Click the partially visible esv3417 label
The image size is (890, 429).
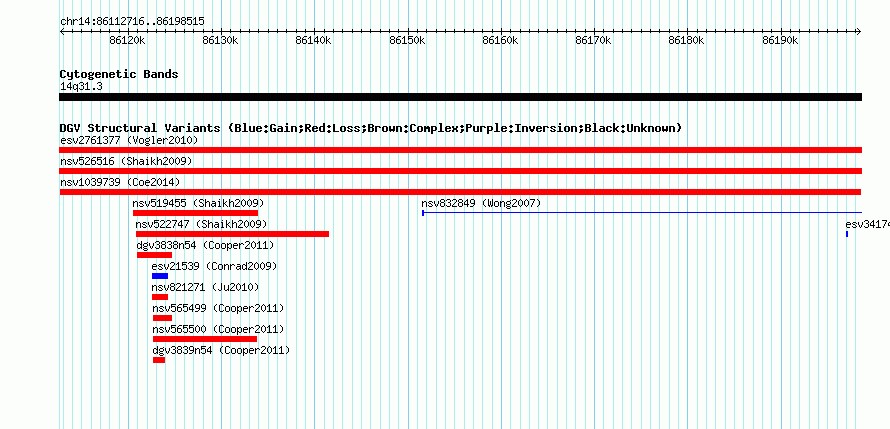(867, 224)
